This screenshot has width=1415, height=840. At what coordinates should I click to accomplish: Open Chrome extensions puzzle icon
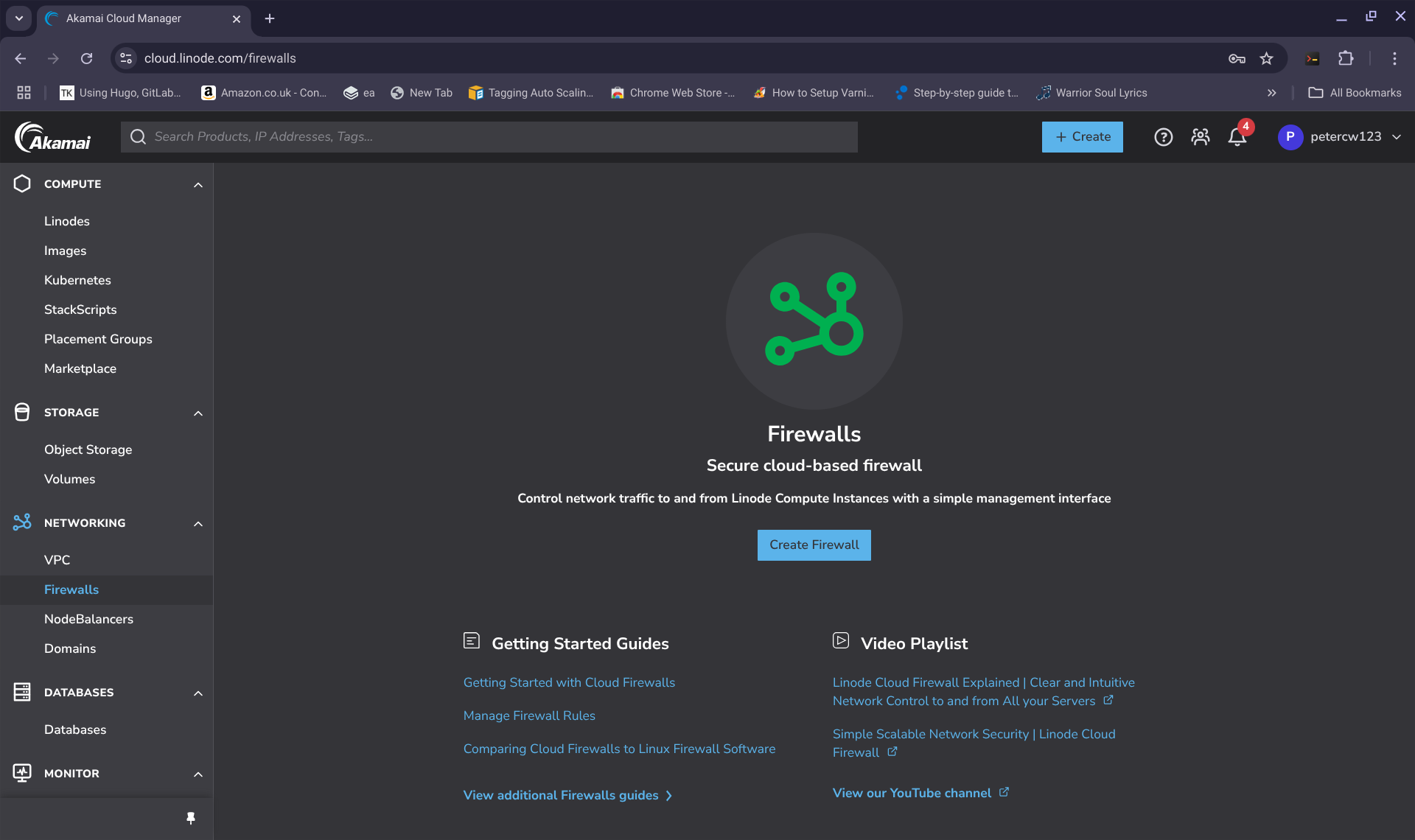(x=1346, y=58)
